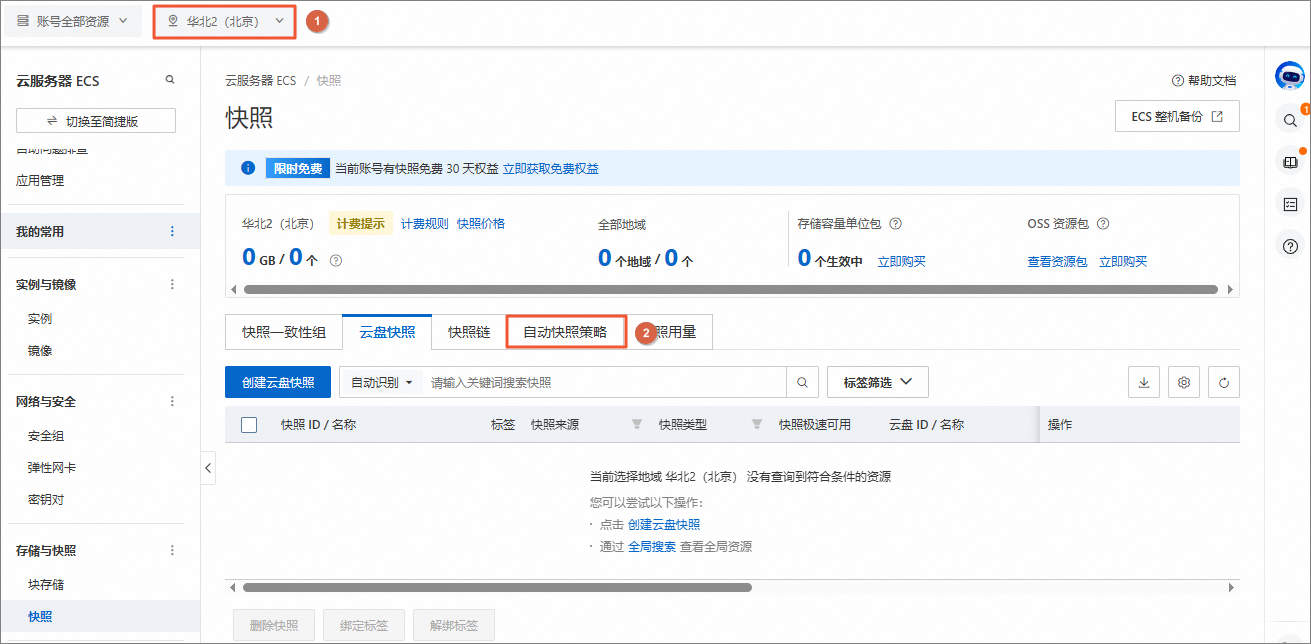Open the 华北2（北京） region selector

[x=225, y=21]
